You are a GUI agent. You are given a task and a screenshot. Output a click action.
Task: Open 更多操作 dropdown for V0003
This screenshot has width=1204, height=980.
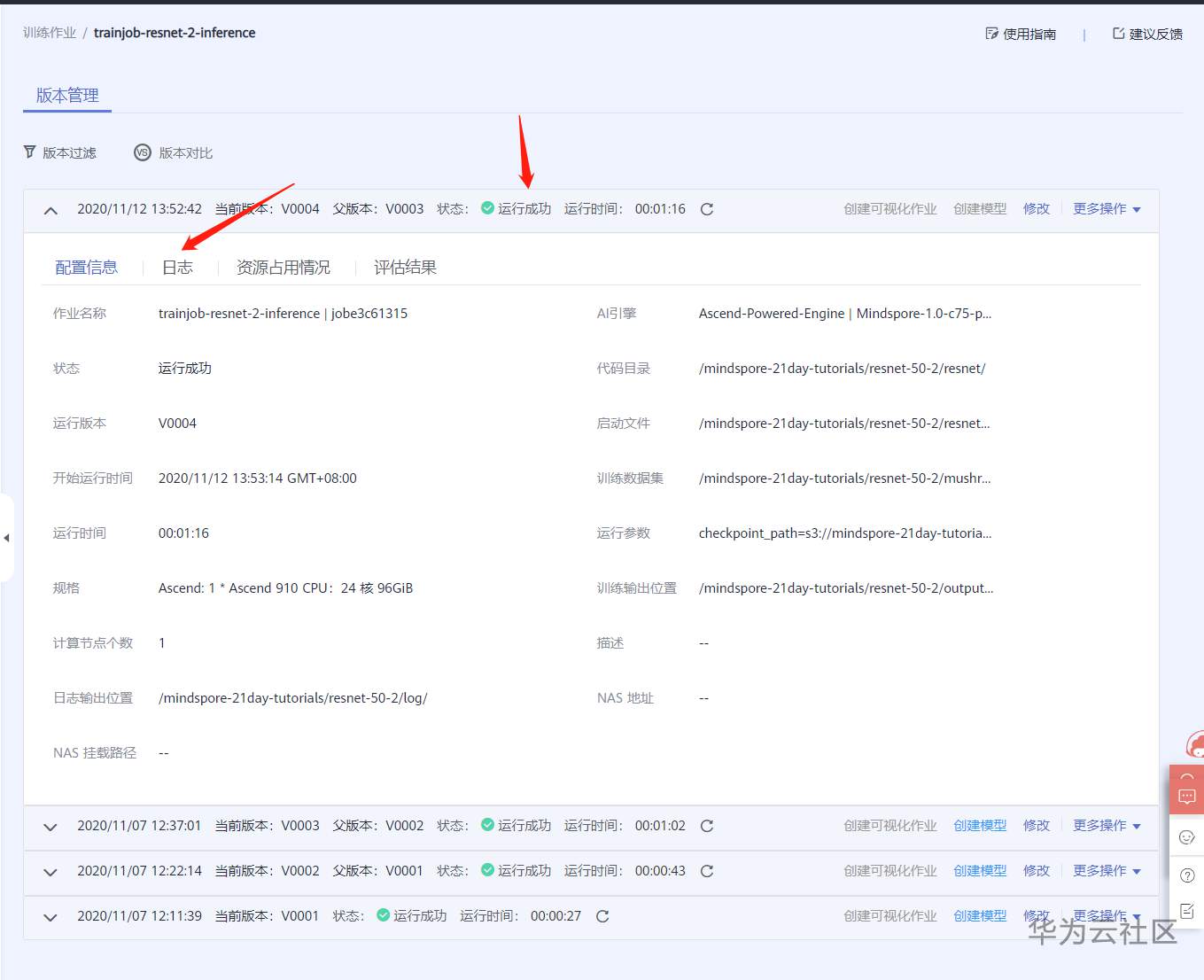click(x=1107, y=826)
